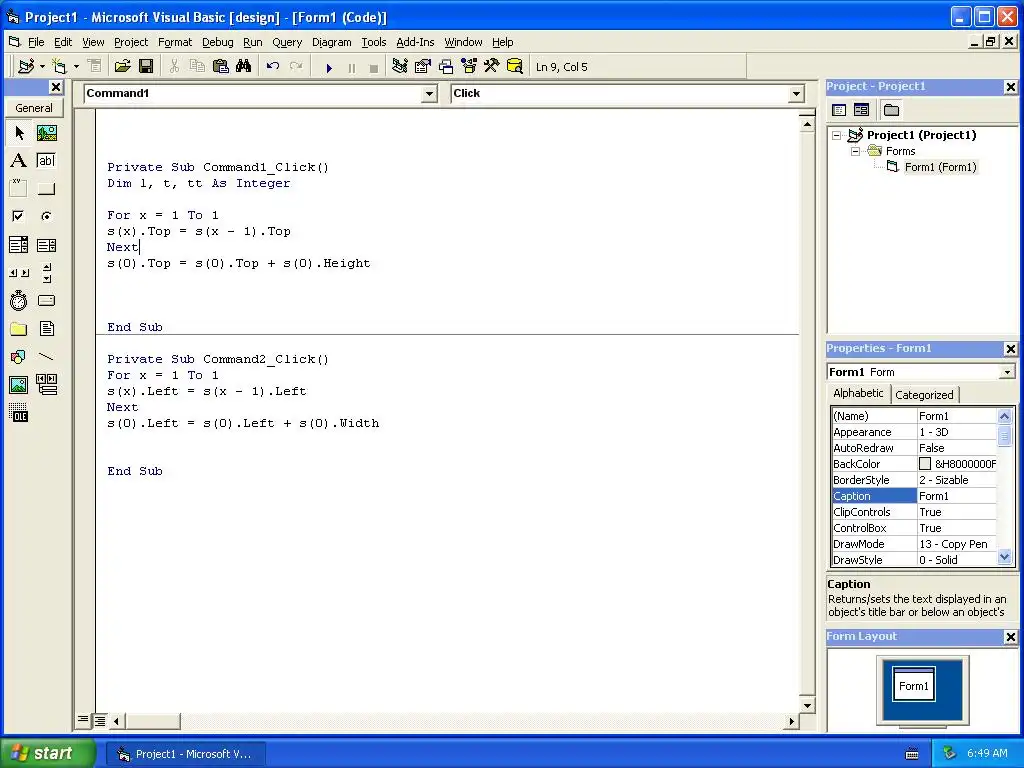The image size is (1024, 768).
Task: Select the Shape control tool
Action: (19, 357)
